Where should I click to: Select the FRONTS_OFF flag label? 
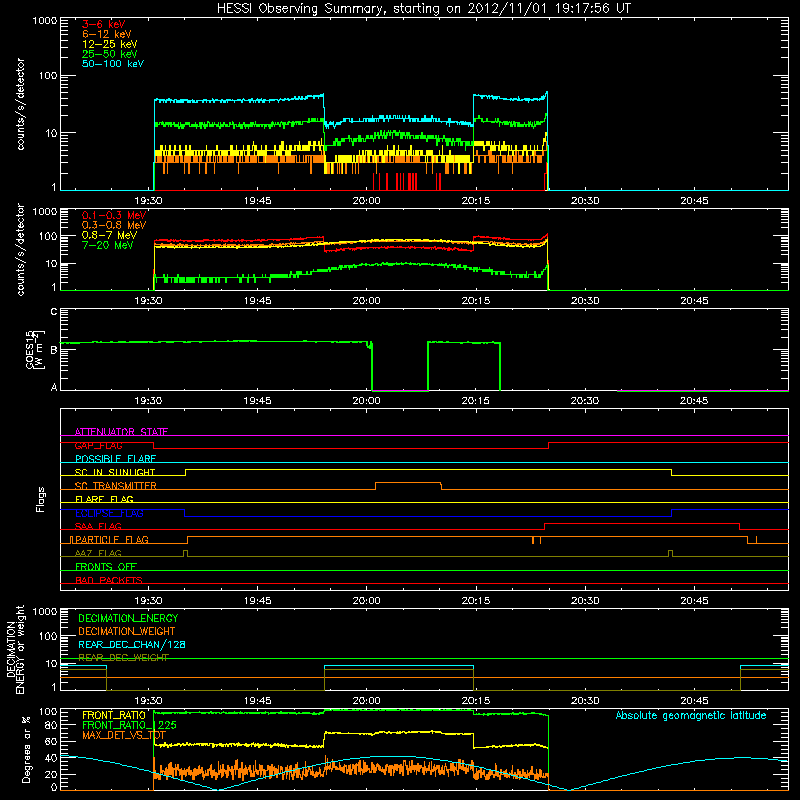[x=106, y=566]
